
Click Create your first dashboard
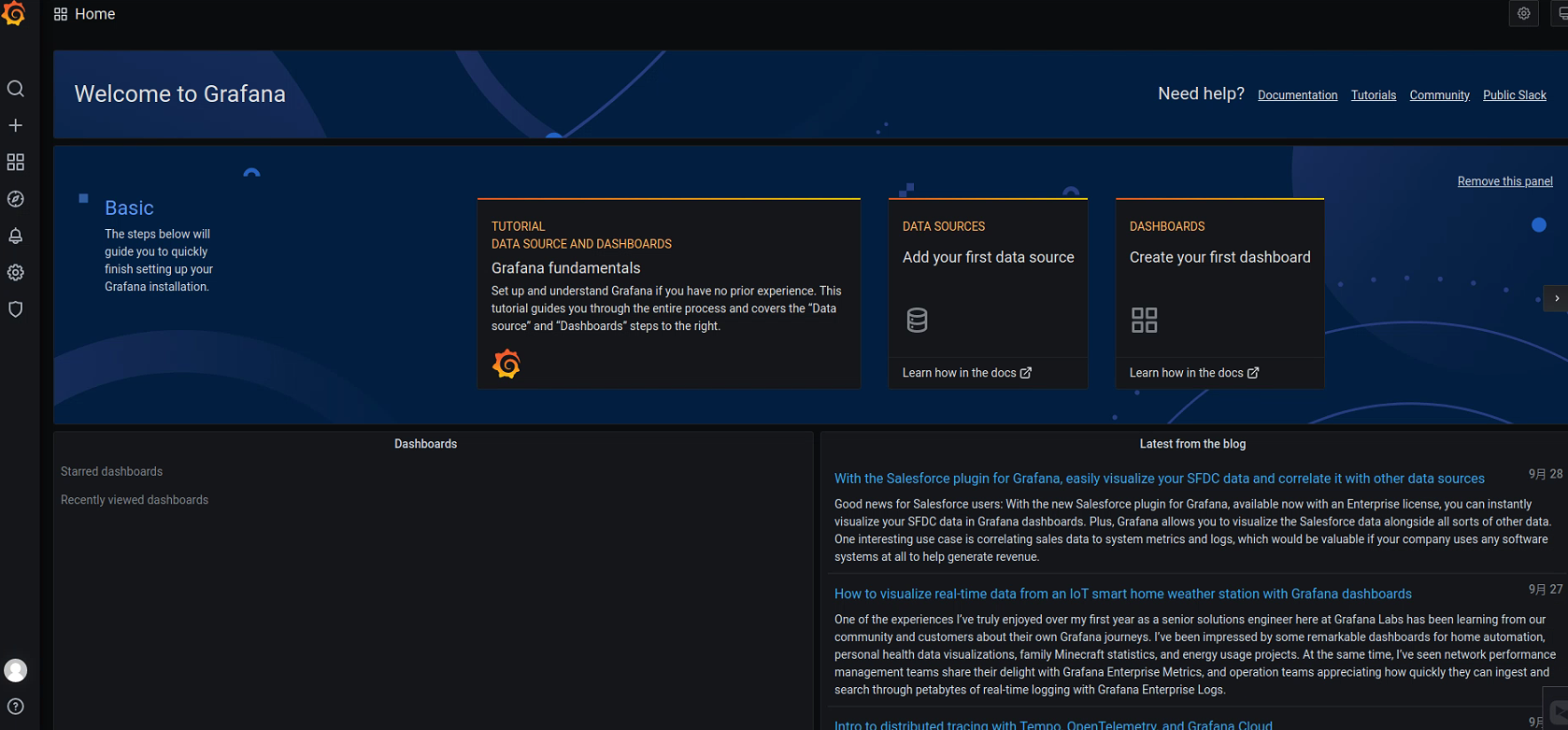coord(1219,257)
